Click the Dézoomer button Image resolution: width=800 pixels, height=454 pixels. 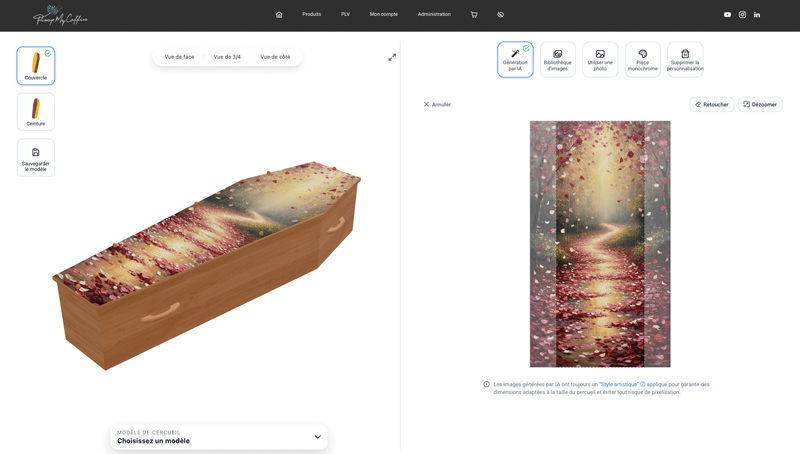click(x=760, y=105)
